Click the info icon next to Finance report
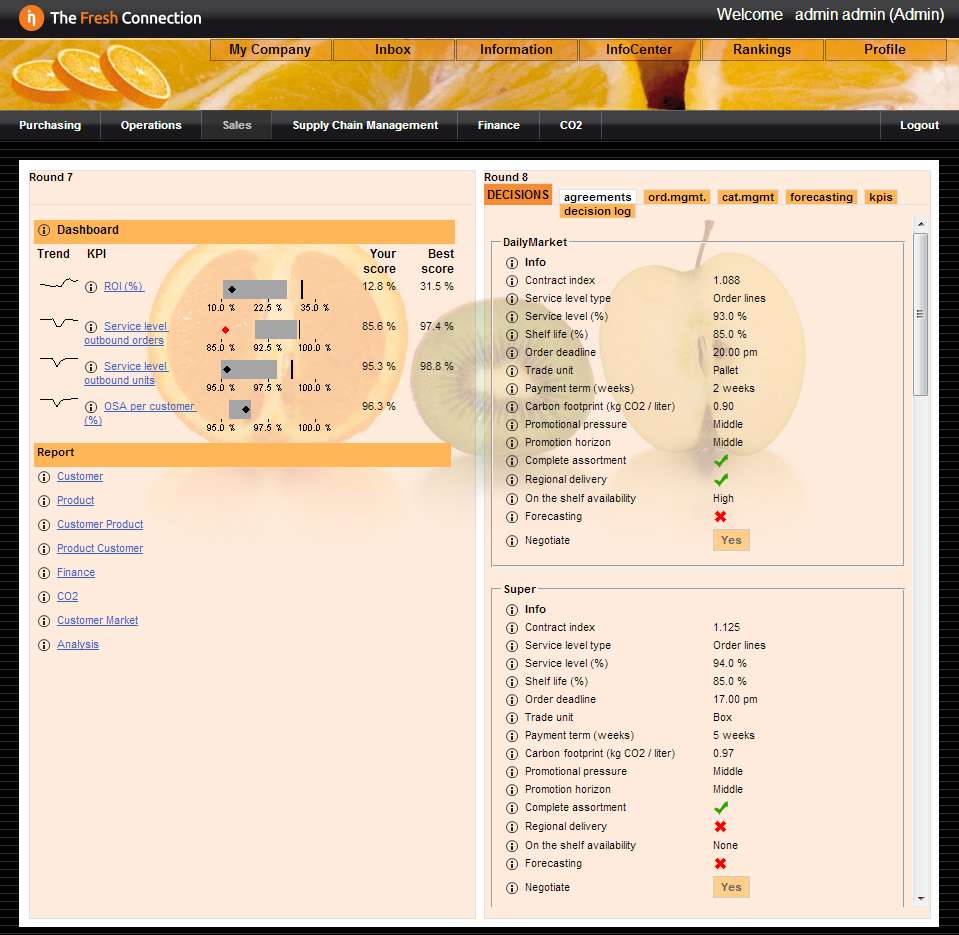Viewport: 959px width, 935px height. [x=44, y=573]
